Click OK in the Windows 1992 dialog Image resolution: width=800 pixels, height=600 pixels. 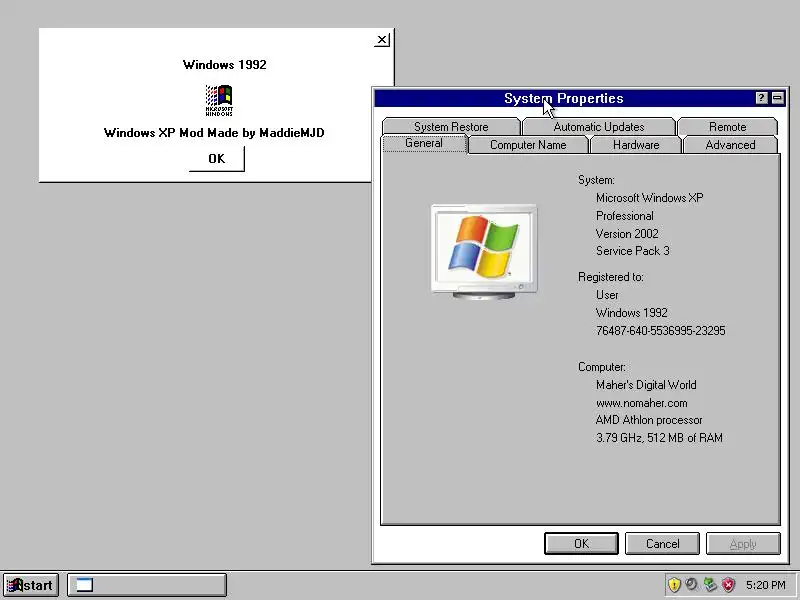217,159
